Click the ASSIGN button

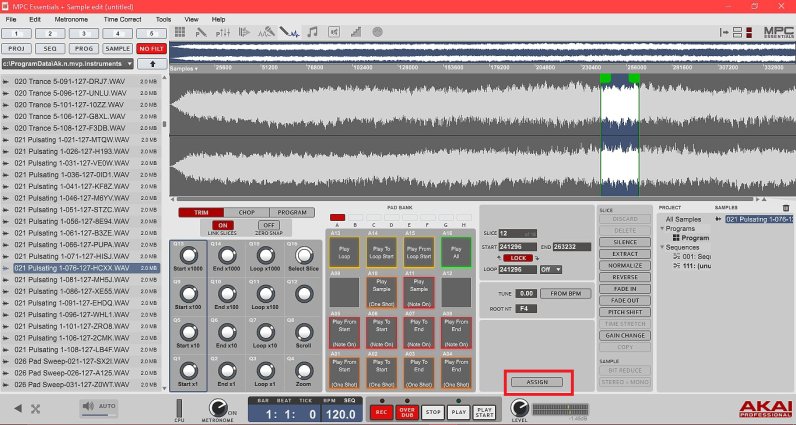point(538,382)
